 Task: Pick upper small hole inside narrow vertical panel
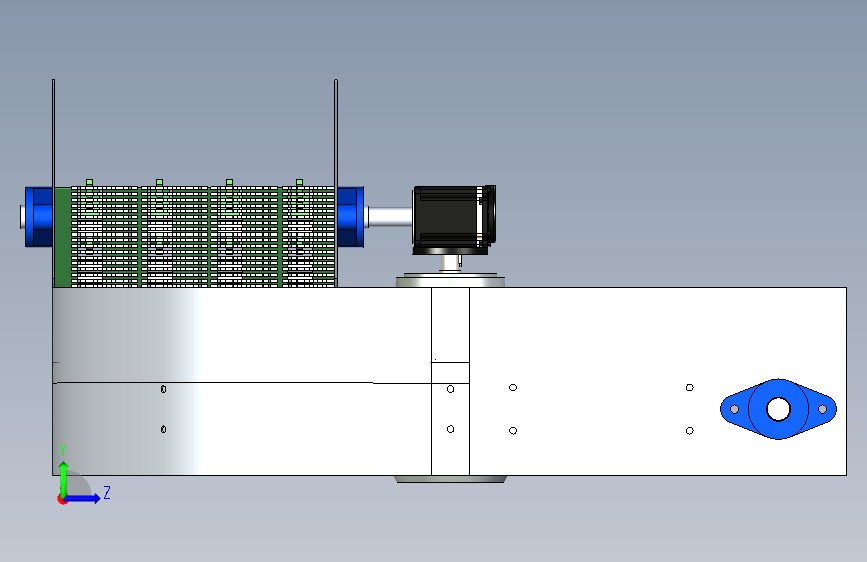(451, 389)
